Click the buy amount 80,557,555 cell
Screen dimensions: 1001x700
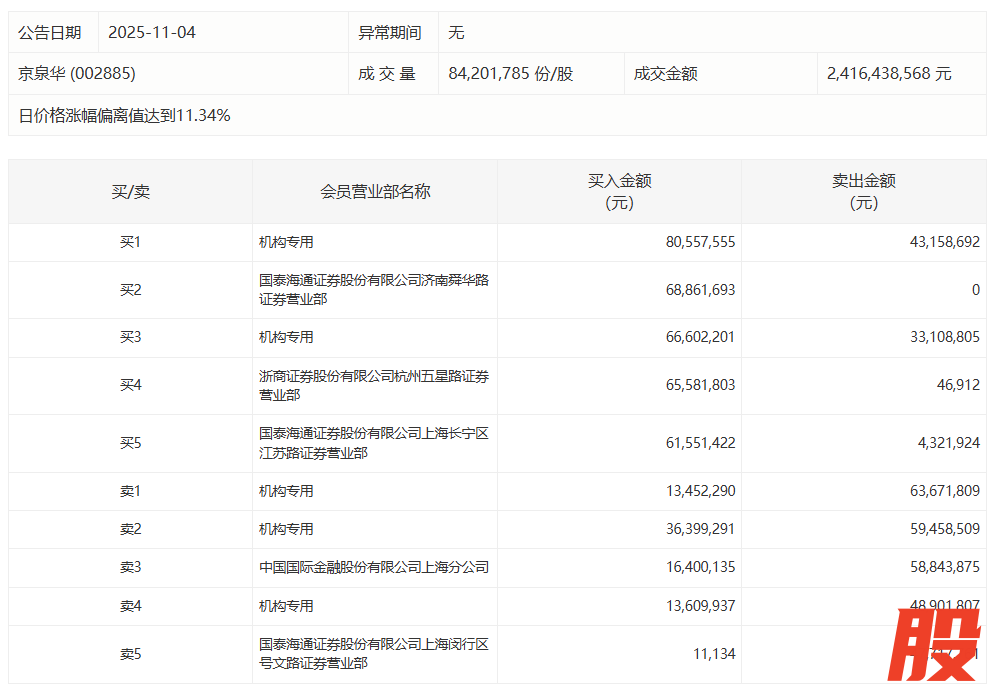pos(700,242)
